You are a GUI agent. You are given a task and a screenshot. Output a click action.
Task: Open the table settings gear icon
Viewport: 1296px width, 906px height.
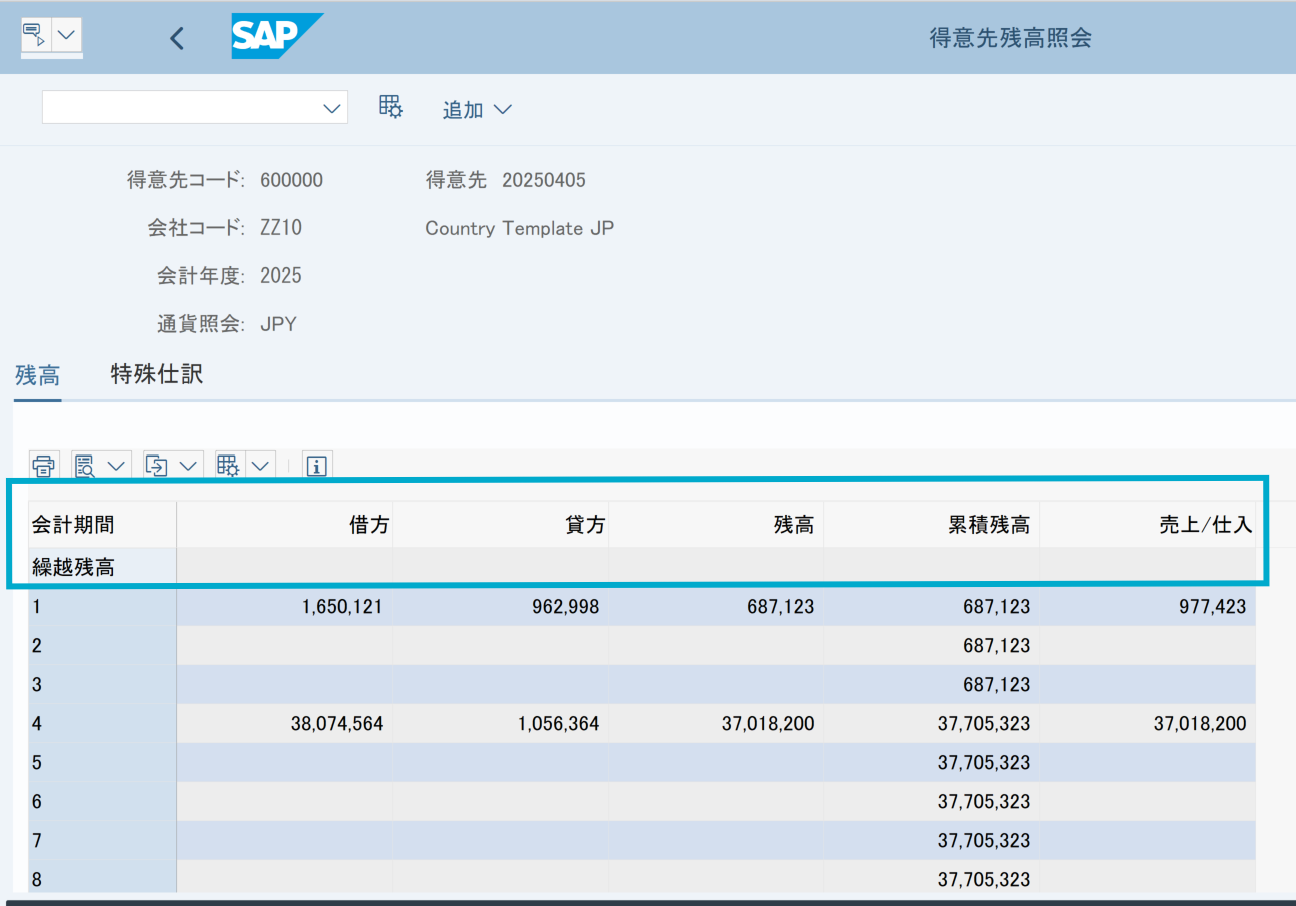[x=227, y=465]
